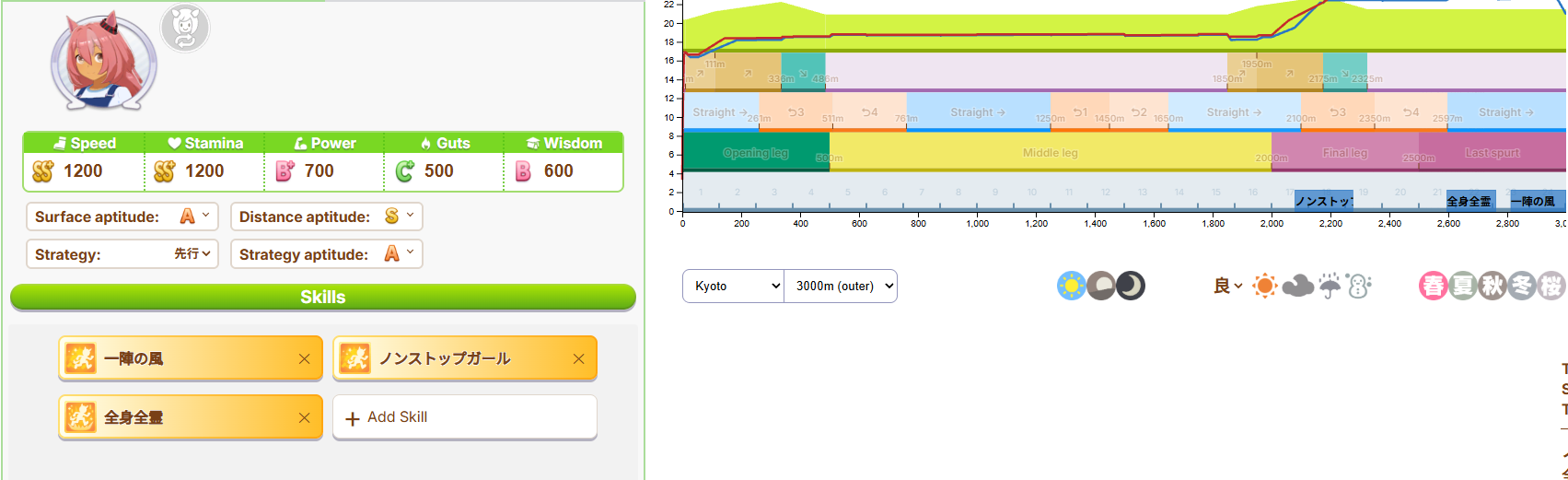The image size is (1568, 480).
Task: Click the C+ rank badge beside Guts
Action: [x=405, y=171]
